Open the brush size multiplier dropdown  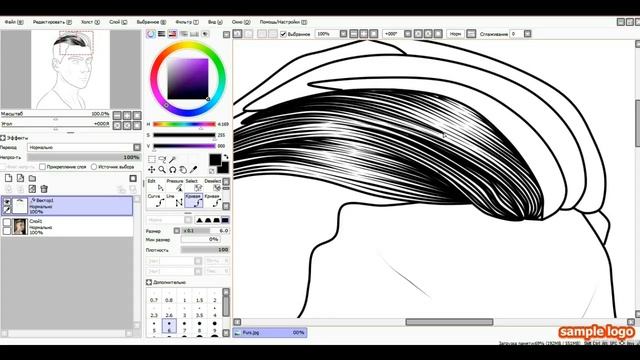(177, 231)
